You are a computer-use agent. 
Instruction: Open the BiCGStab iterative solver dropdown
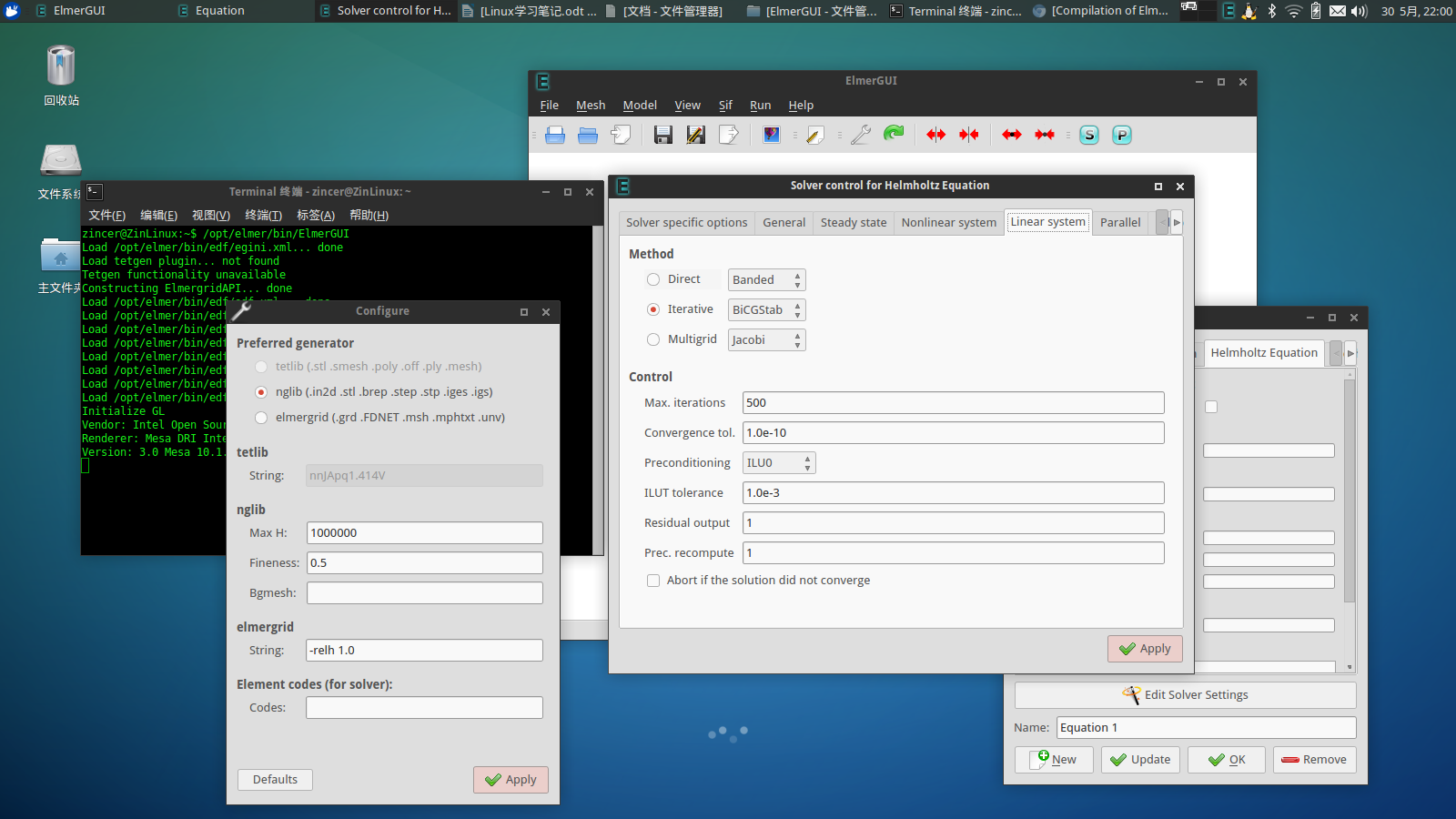[x=767, y=310]
